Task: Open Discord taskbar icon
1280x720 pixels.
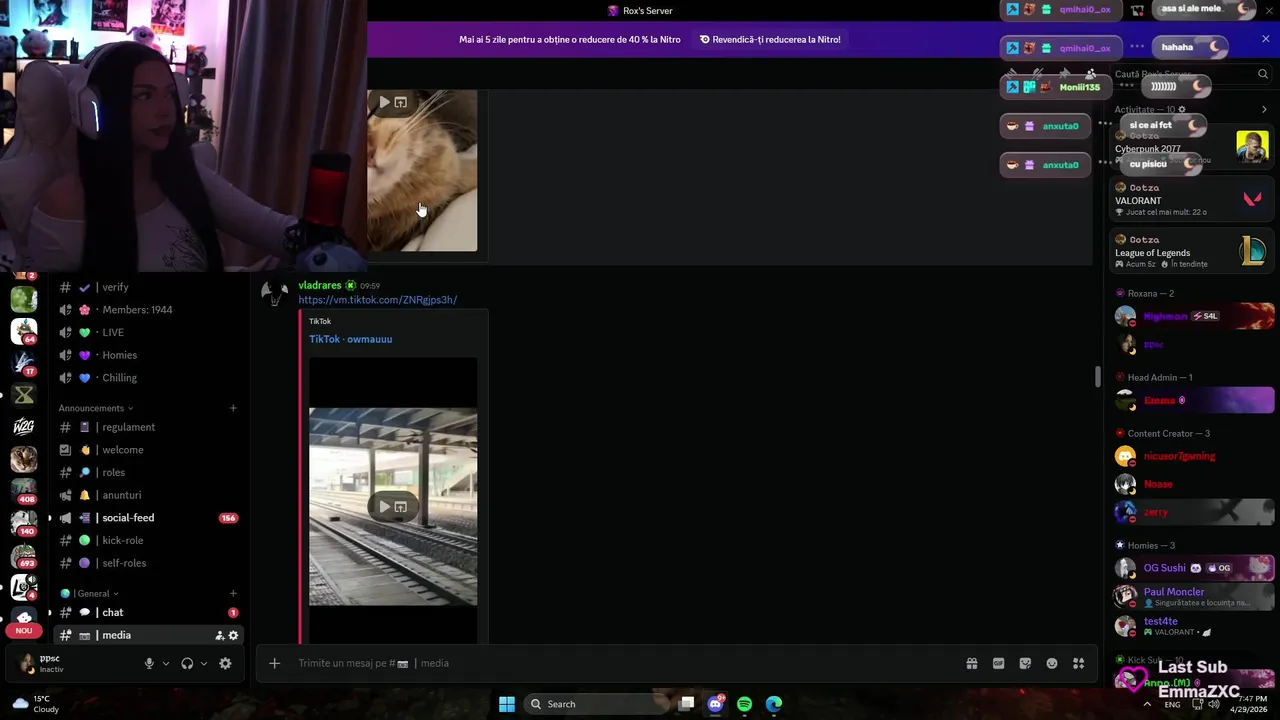Action: 715,704
